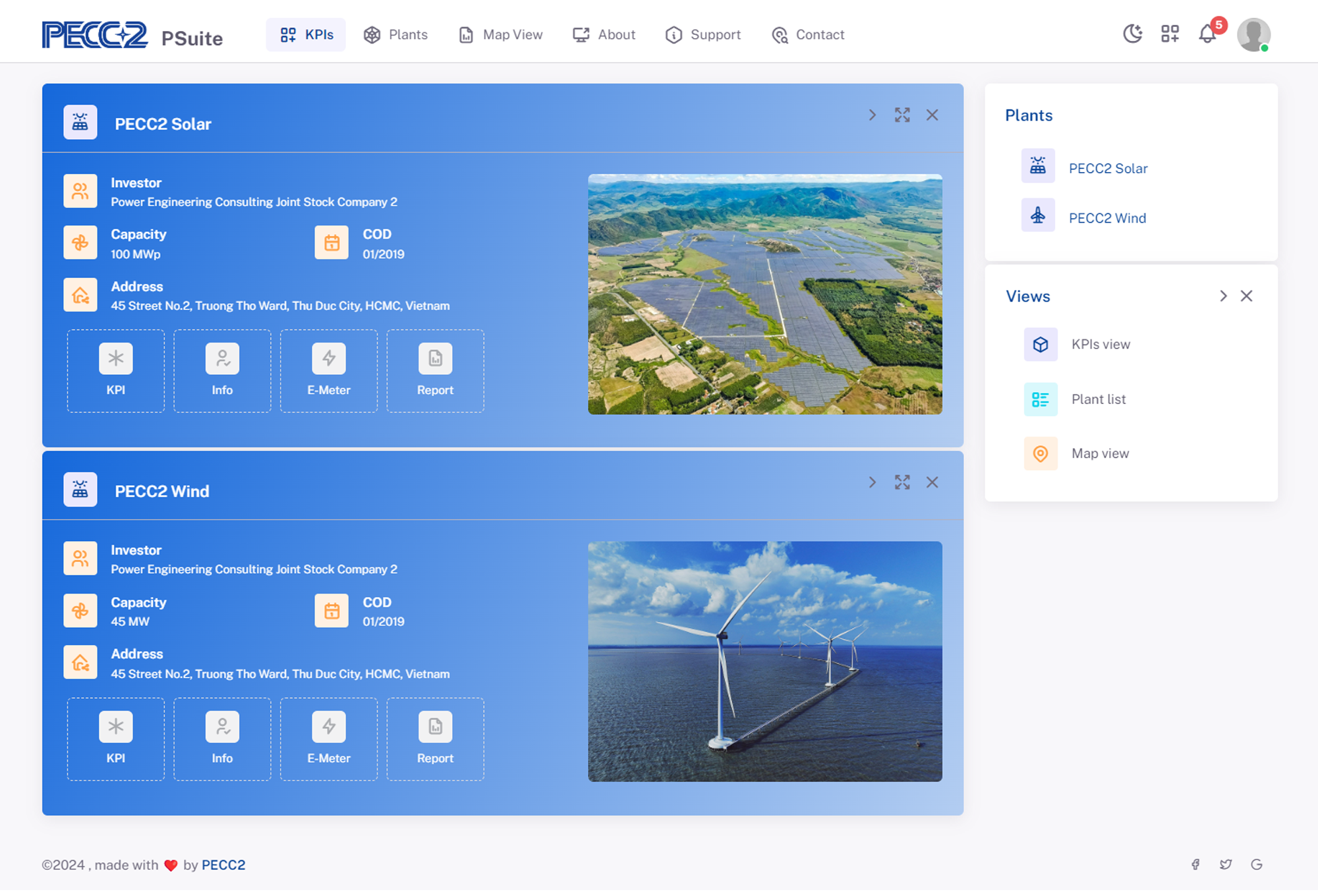
Task: Open Plant list from the Views panel
Action: [x=1098, y=399]
